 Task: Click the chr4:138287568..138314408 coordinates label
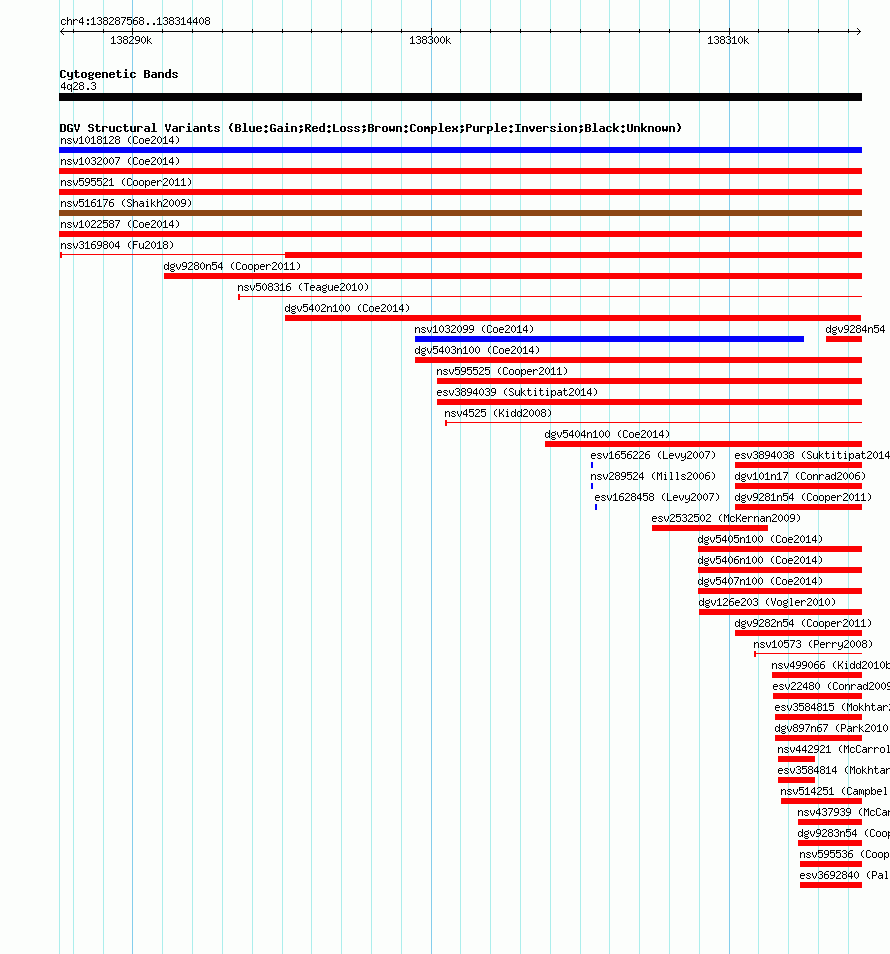[135, 21]
